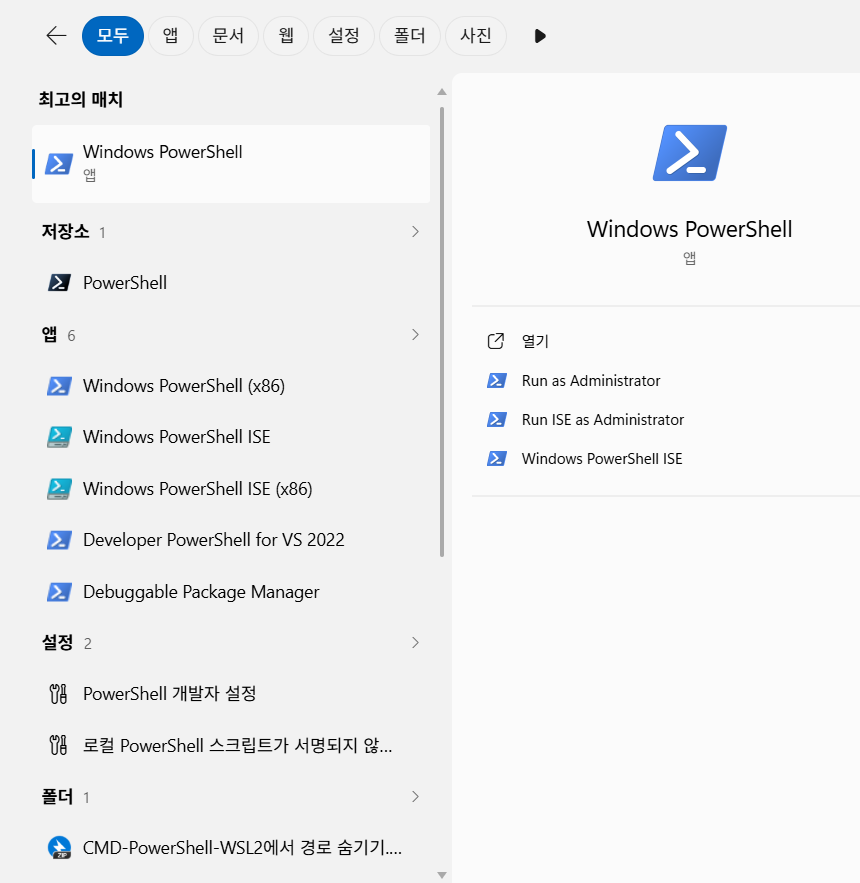The width and height of the screenshot is (860, 883).
Task: Select Run ISE as Administrator
Action: pos(603,420)
